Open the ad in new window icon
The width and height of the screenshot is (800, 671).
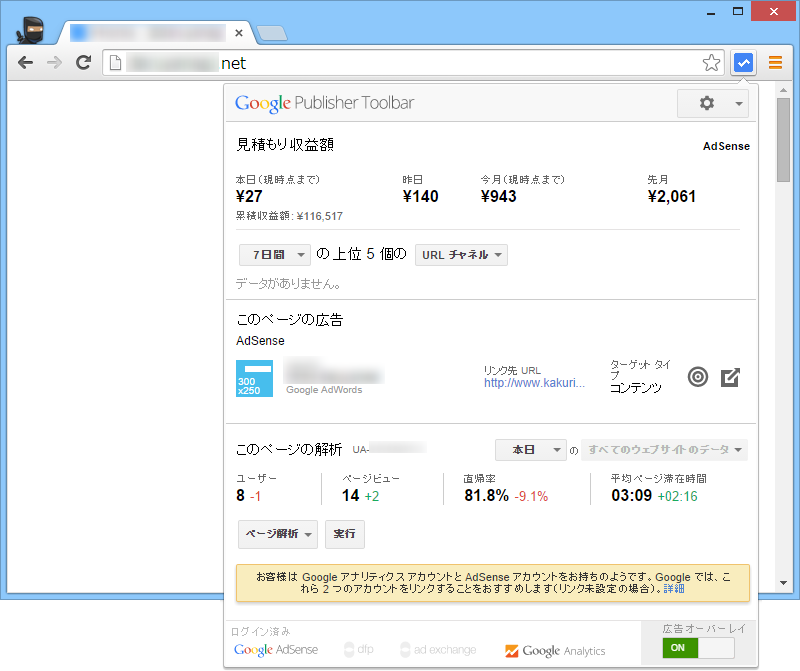730,377
